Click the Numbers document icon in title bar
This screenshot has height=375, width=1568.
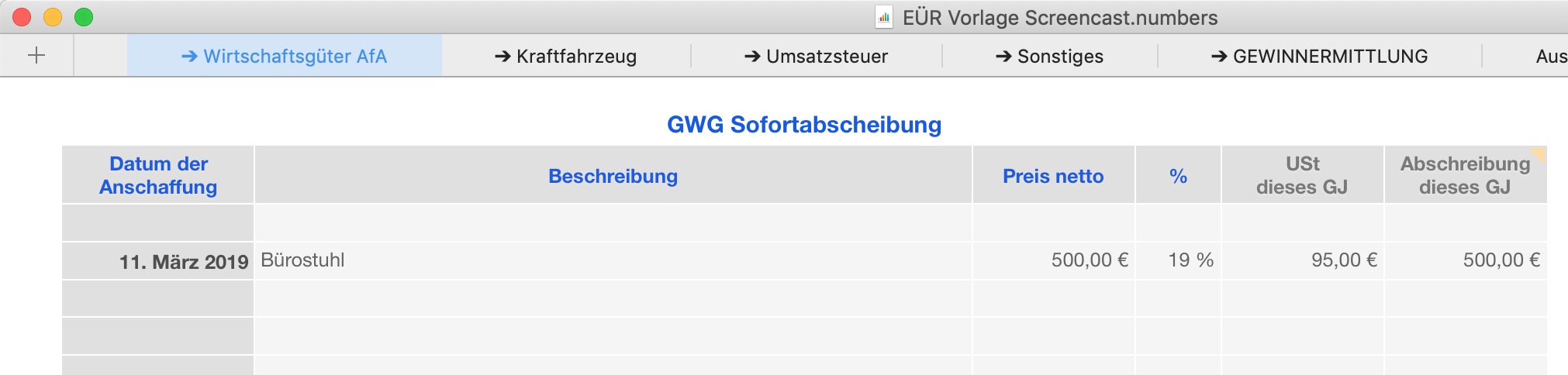tap(883, 17)
